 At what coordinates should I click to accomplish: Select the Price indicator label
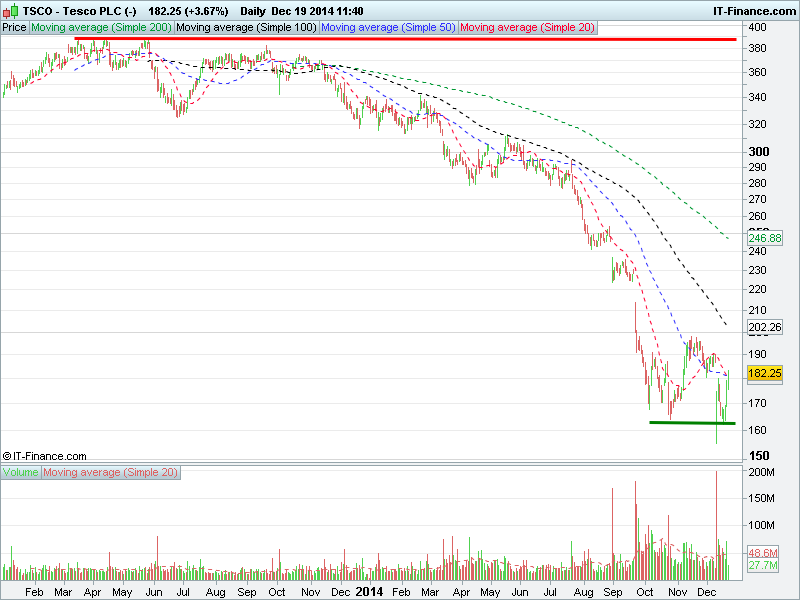pos(15,28)
